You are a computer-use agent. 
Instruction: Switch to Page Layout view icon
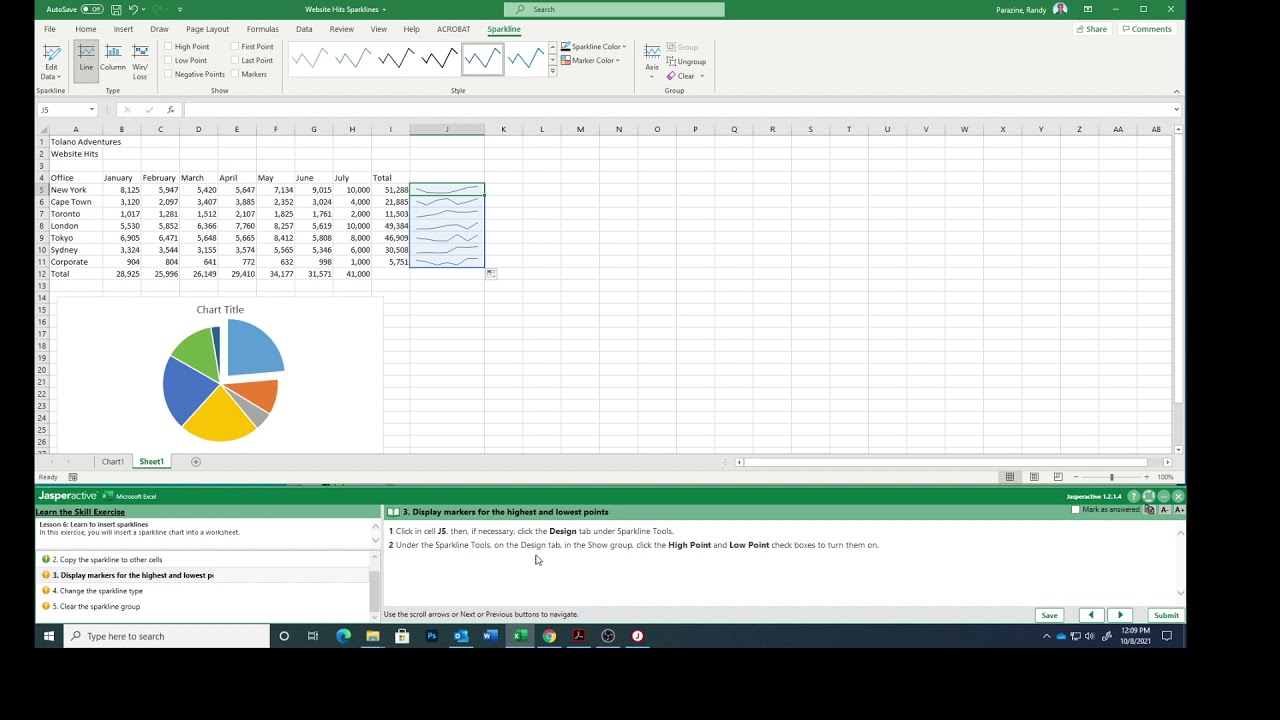(x=1034, y=477)
